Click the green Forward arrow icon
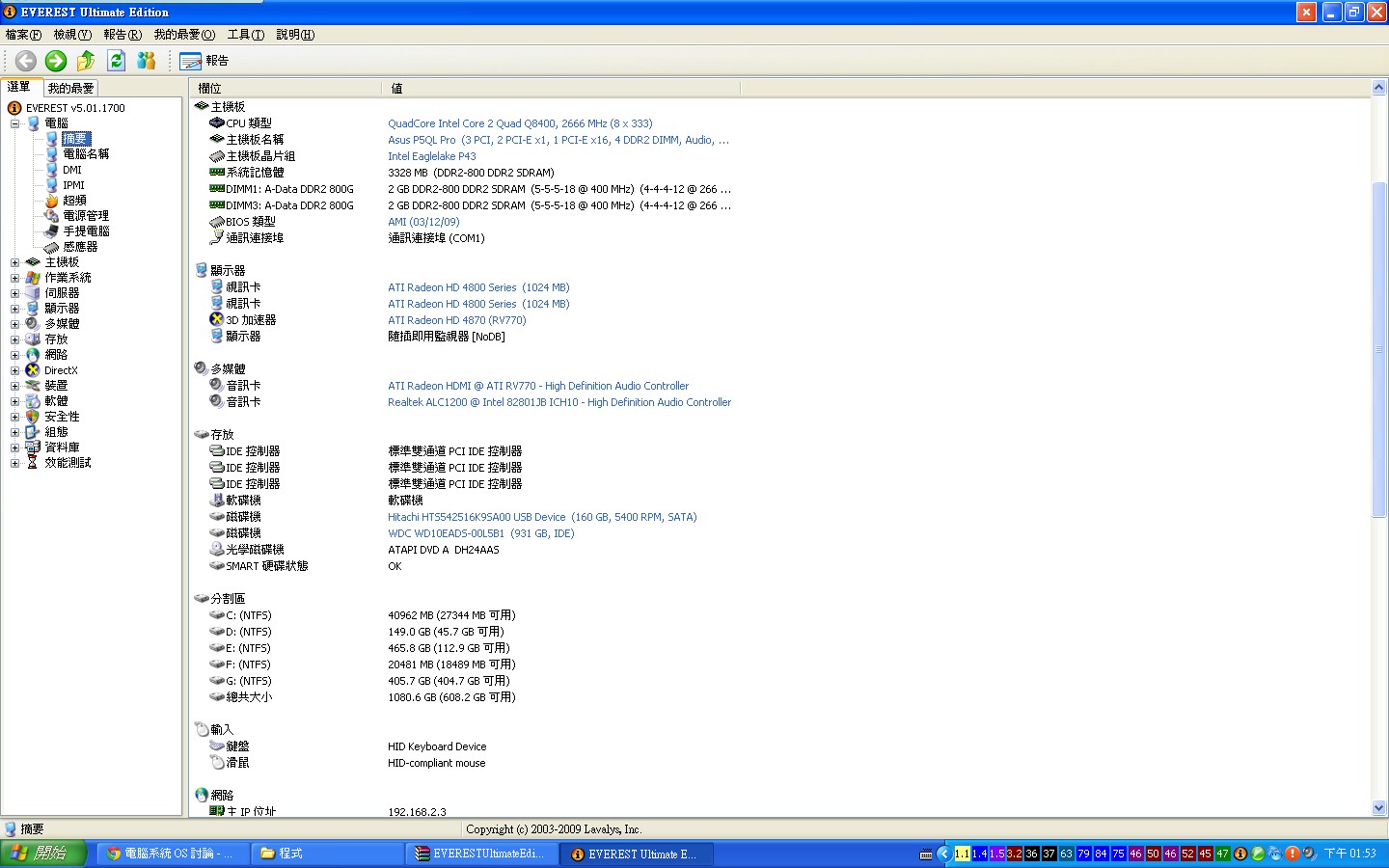 click(56, 61)
